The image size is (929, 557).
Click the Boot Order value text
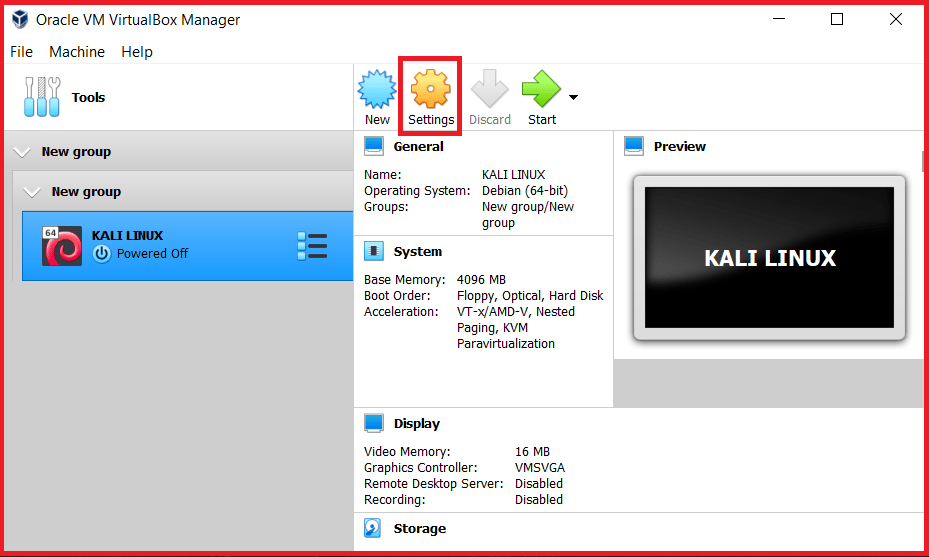(x=530, y=296)
